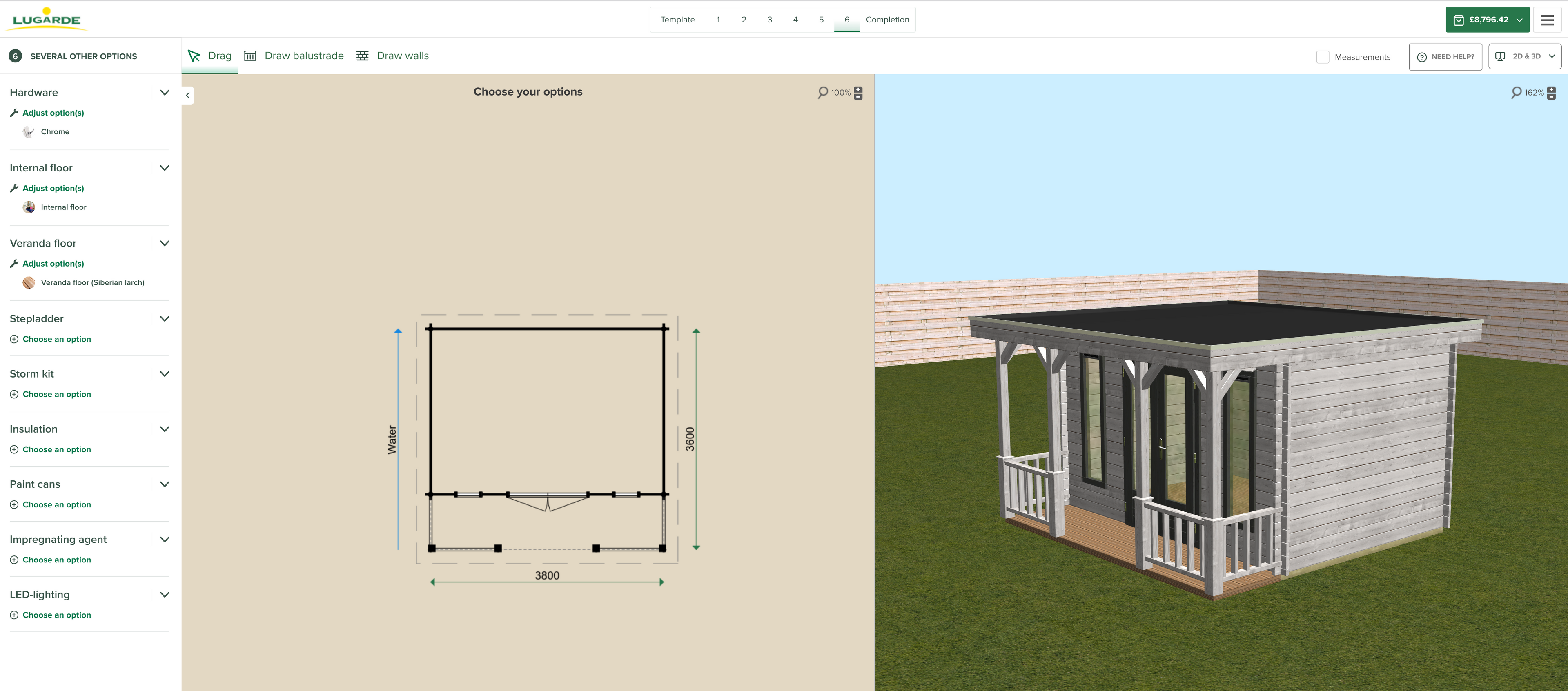Select the Veranda floor Siberian larch swatch
Screen dimensions: 1568x691
coord(29,283)
